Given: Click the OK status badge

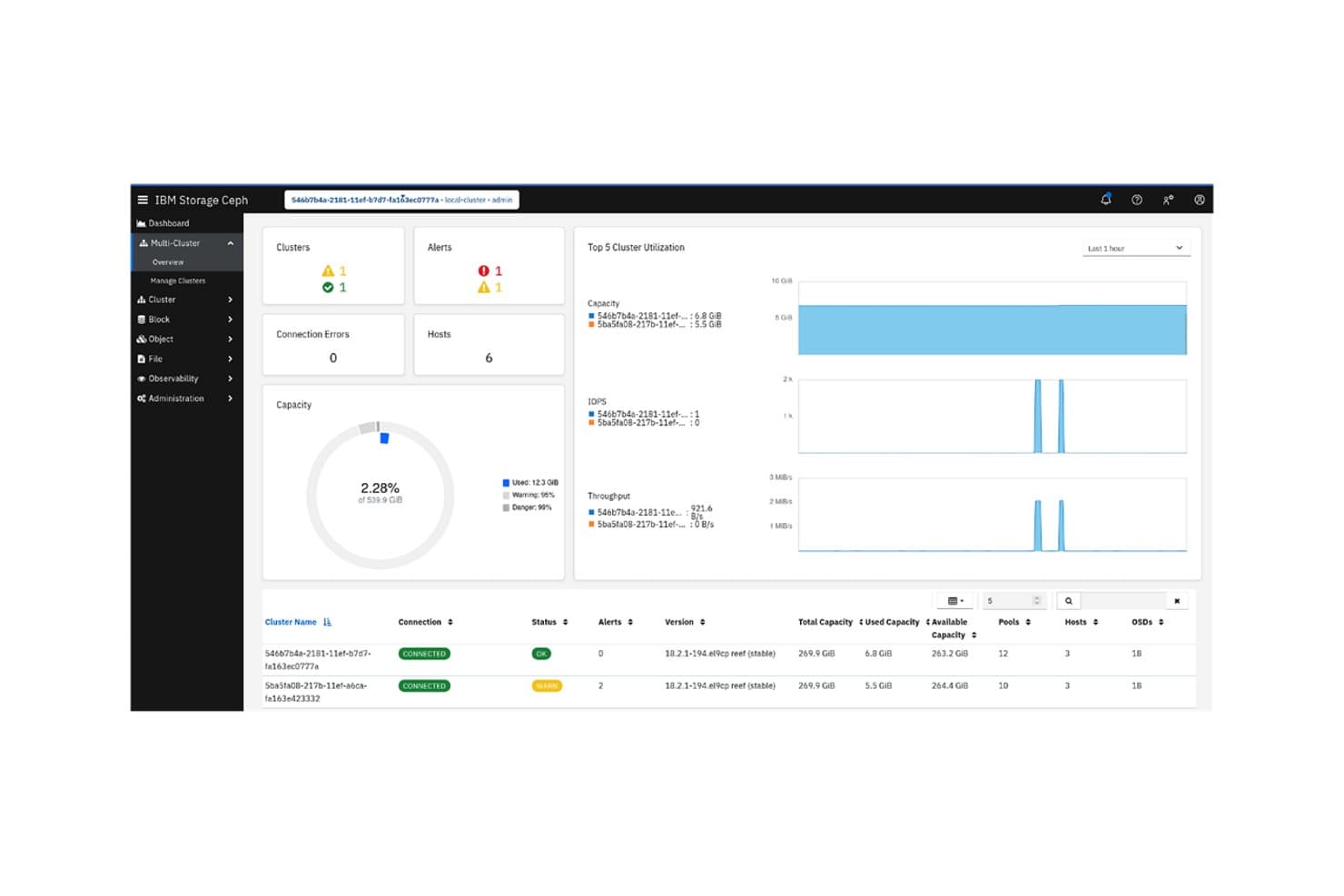Looking at the screenshot, I should tap(541, 654).
